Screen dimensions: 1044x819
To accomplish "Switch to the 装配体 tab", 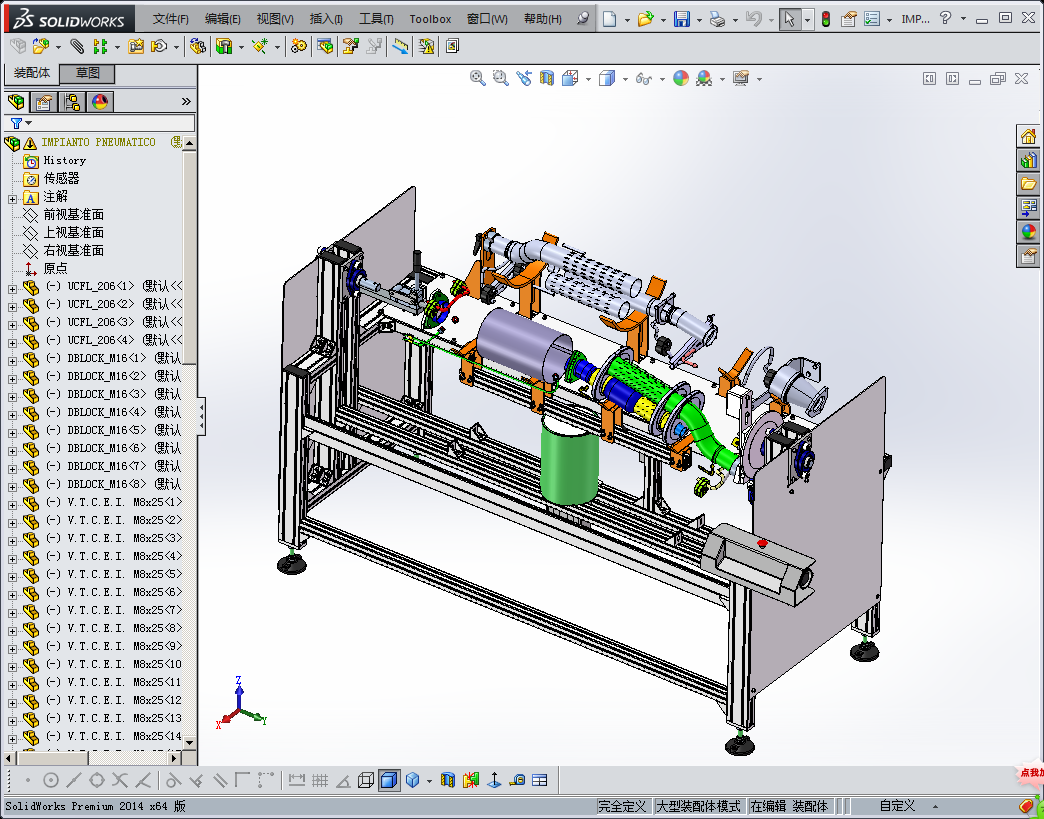I will tap(31, 73).
